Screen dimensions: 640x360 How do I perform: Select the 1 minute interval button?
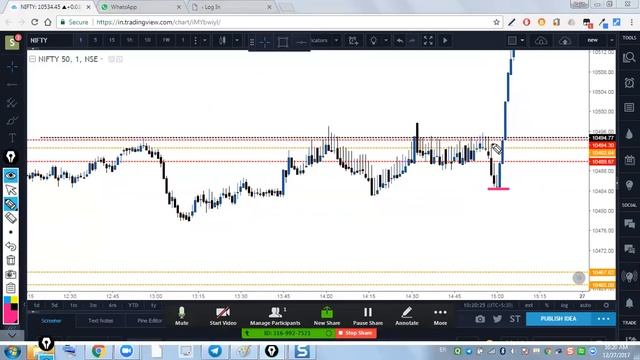pos(80,40)
